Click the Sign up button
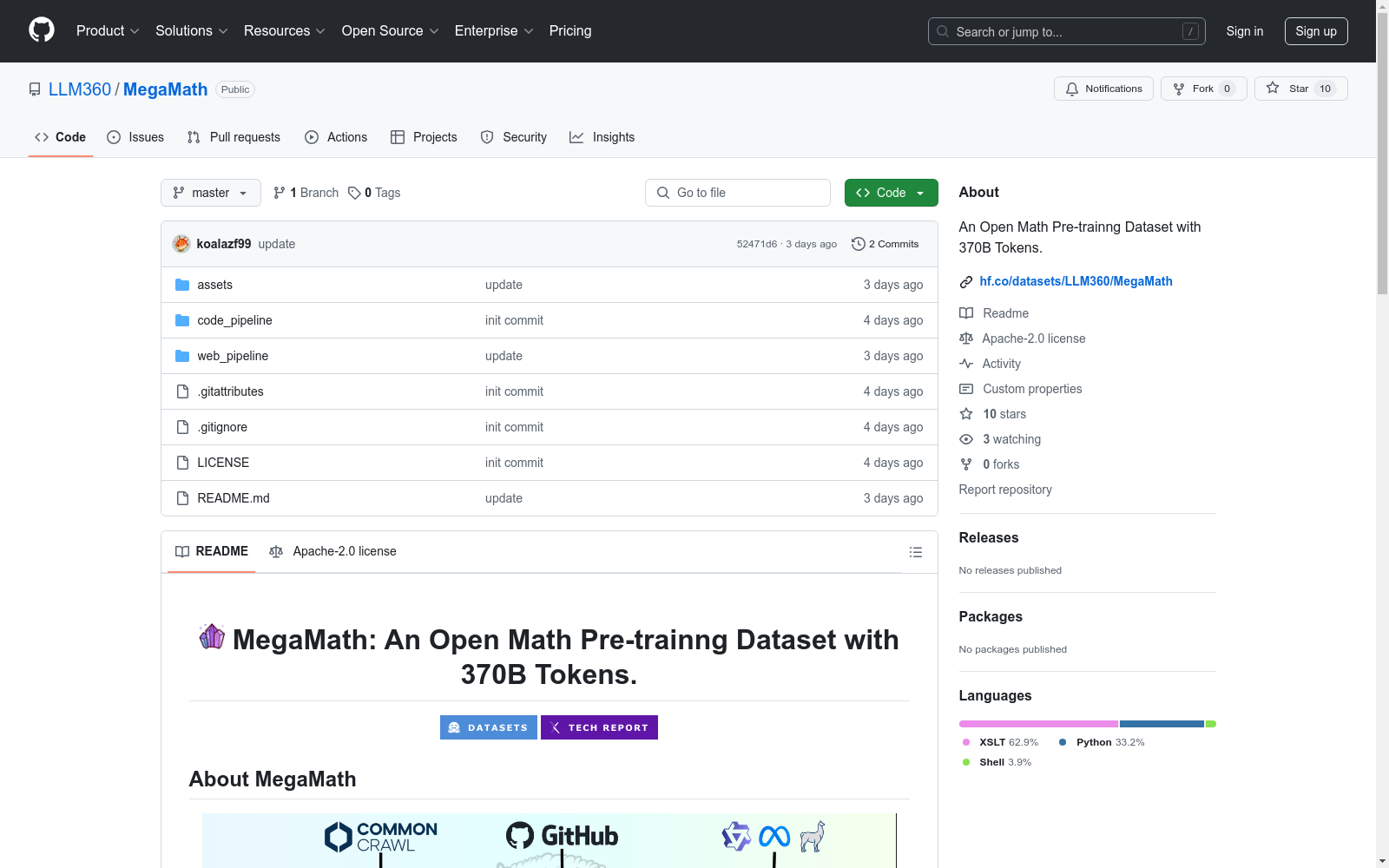 [x=1316, y=31]
